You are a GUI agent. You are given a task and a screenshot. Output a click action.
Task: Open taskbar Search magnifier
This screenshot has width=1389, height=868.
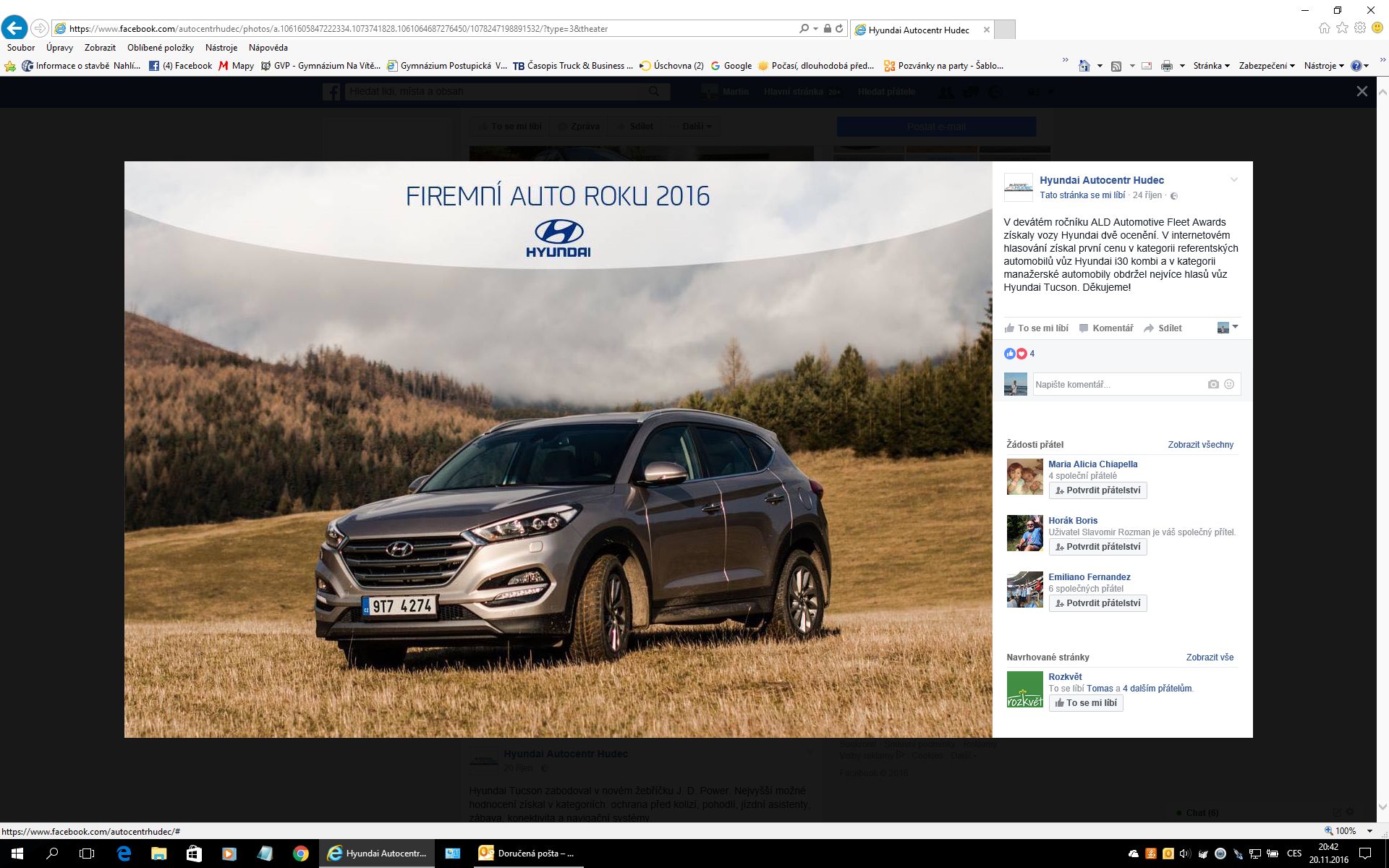click(x=52, y=854)
